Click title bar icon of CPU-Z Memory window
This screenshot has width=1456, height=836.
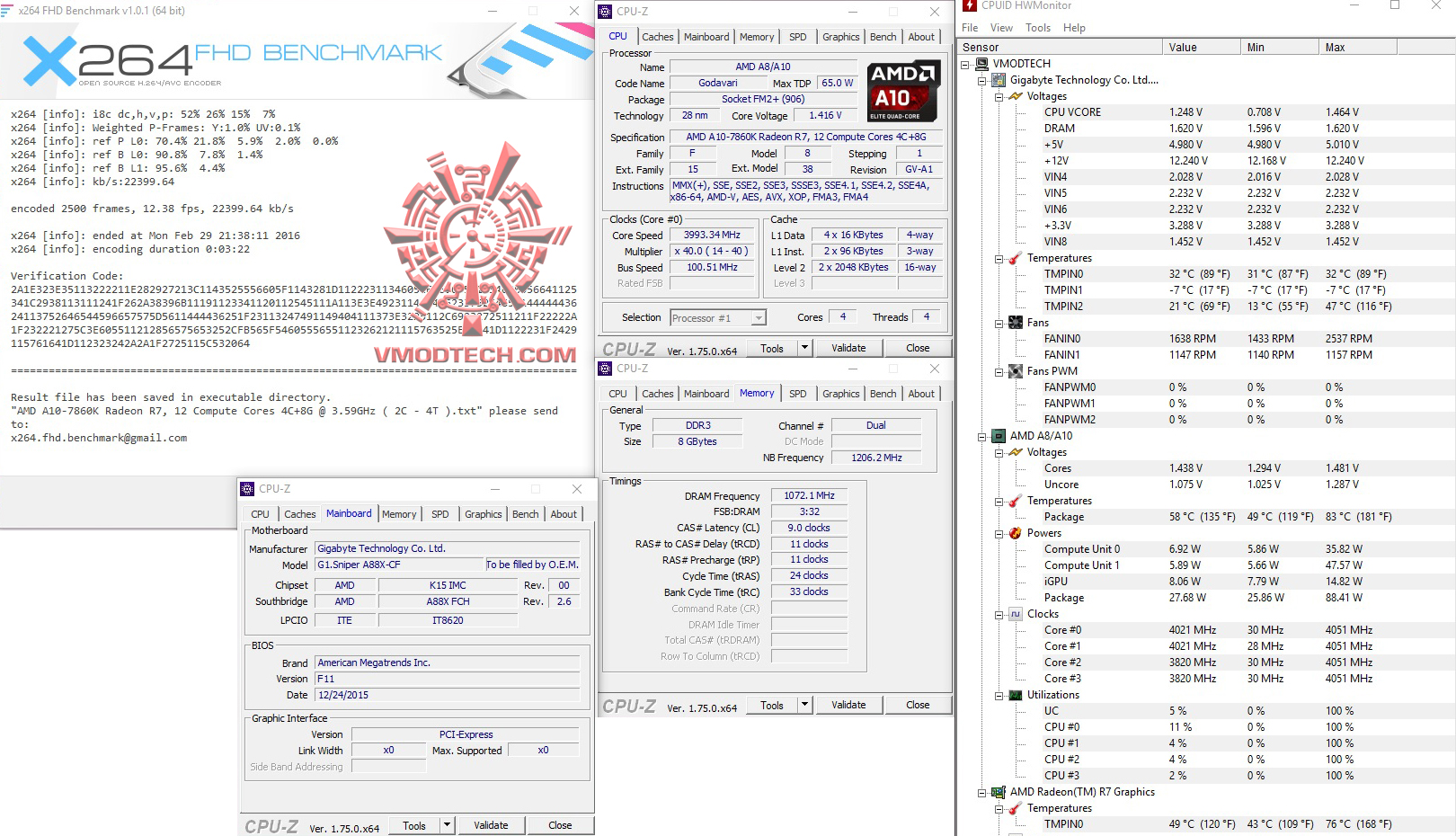point(605,369)
